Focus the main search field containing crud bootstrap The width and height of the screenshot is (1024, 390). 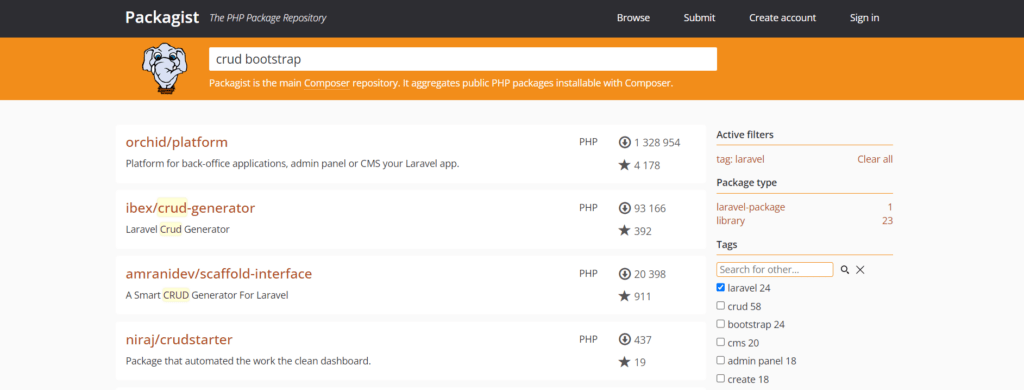click(463, 59)
